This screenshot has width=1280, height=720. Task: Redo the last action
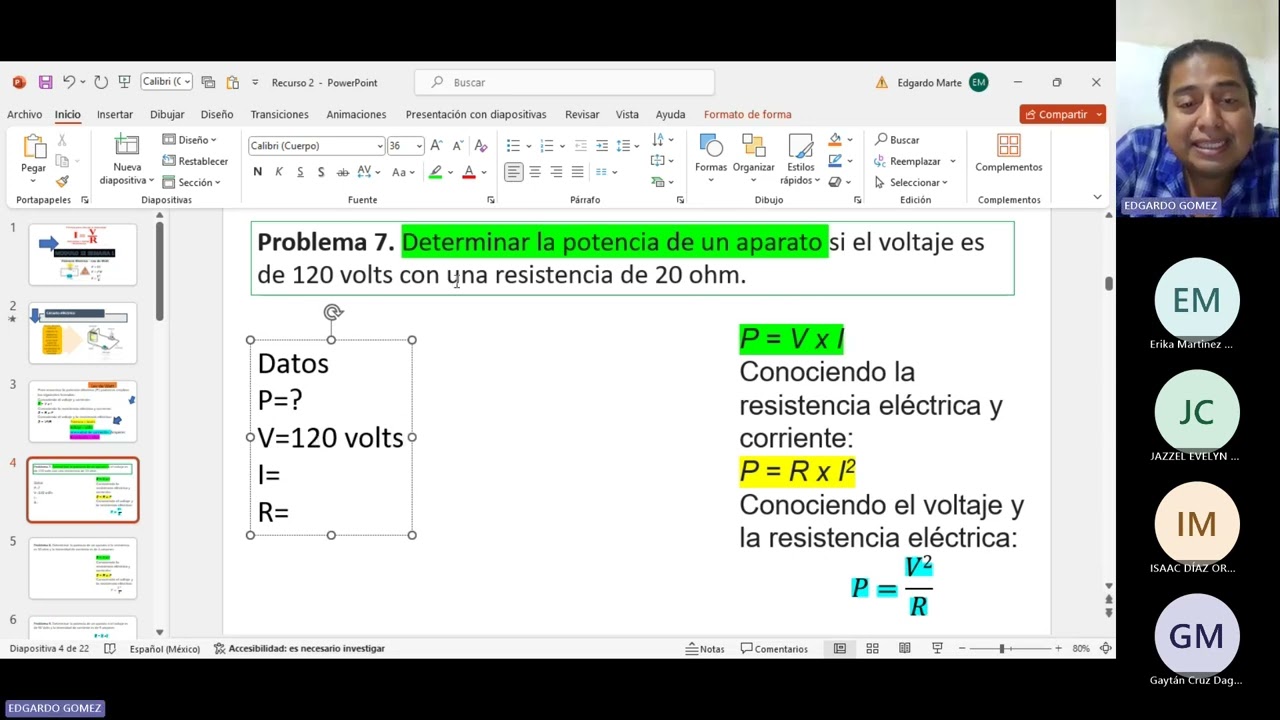tap(101, 82)
